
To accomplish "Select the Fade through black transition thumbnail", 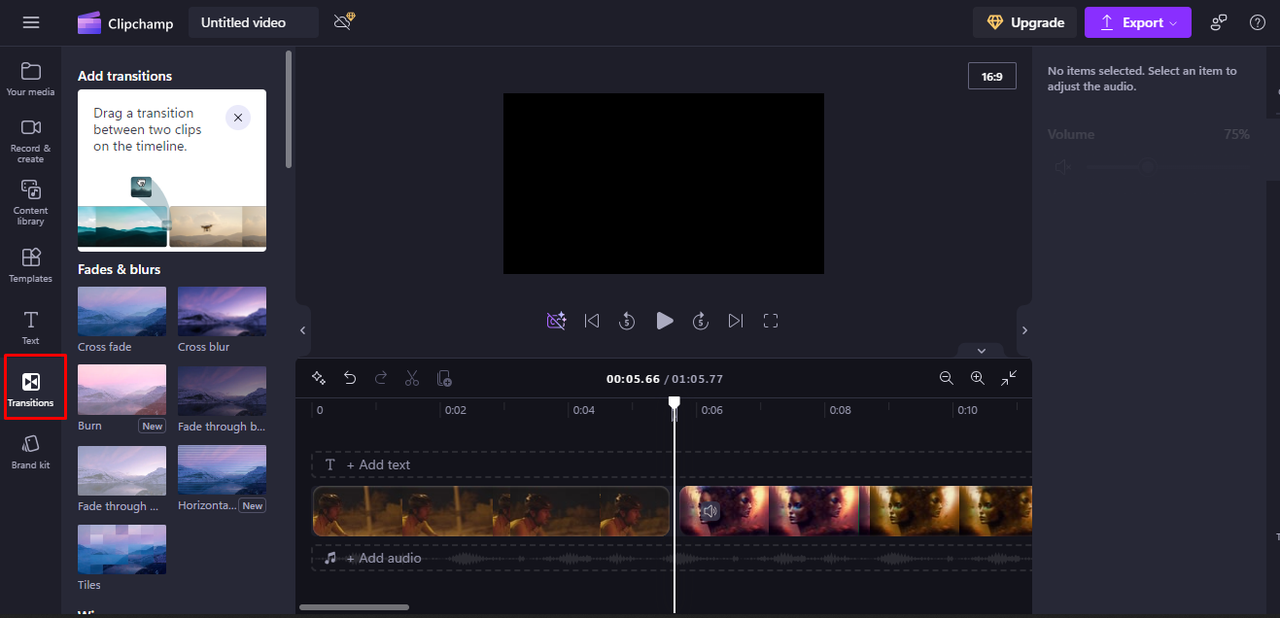I will pos(222,390).
